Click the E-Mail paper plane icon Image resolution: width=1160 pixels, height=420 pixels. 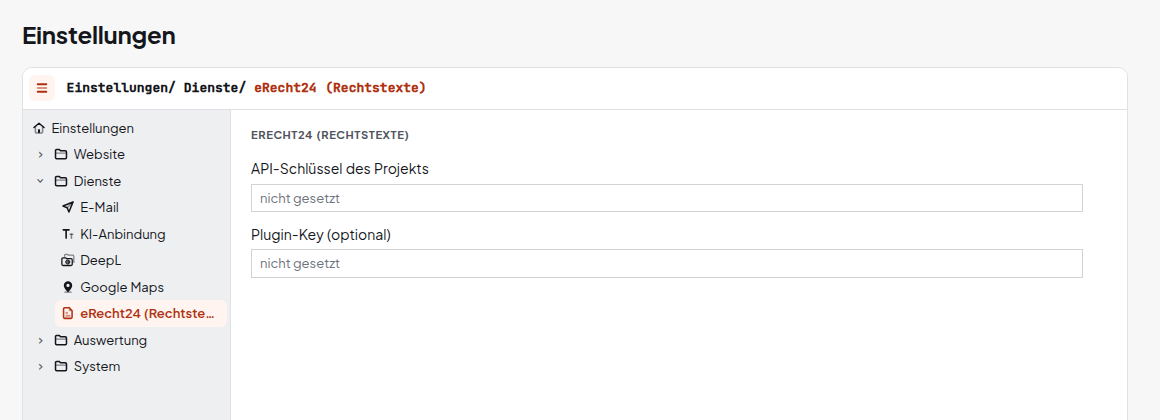click(68, 207)
